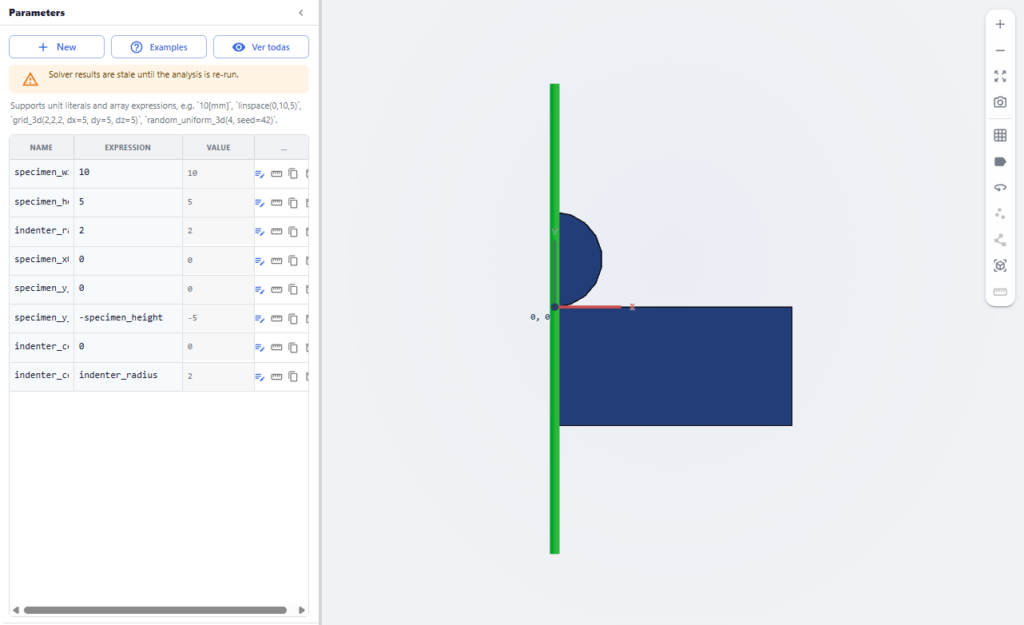The width and height of the screenshot is (1024, 625).
Task: Add a parameter with the New button
Action: coord(57,47)
